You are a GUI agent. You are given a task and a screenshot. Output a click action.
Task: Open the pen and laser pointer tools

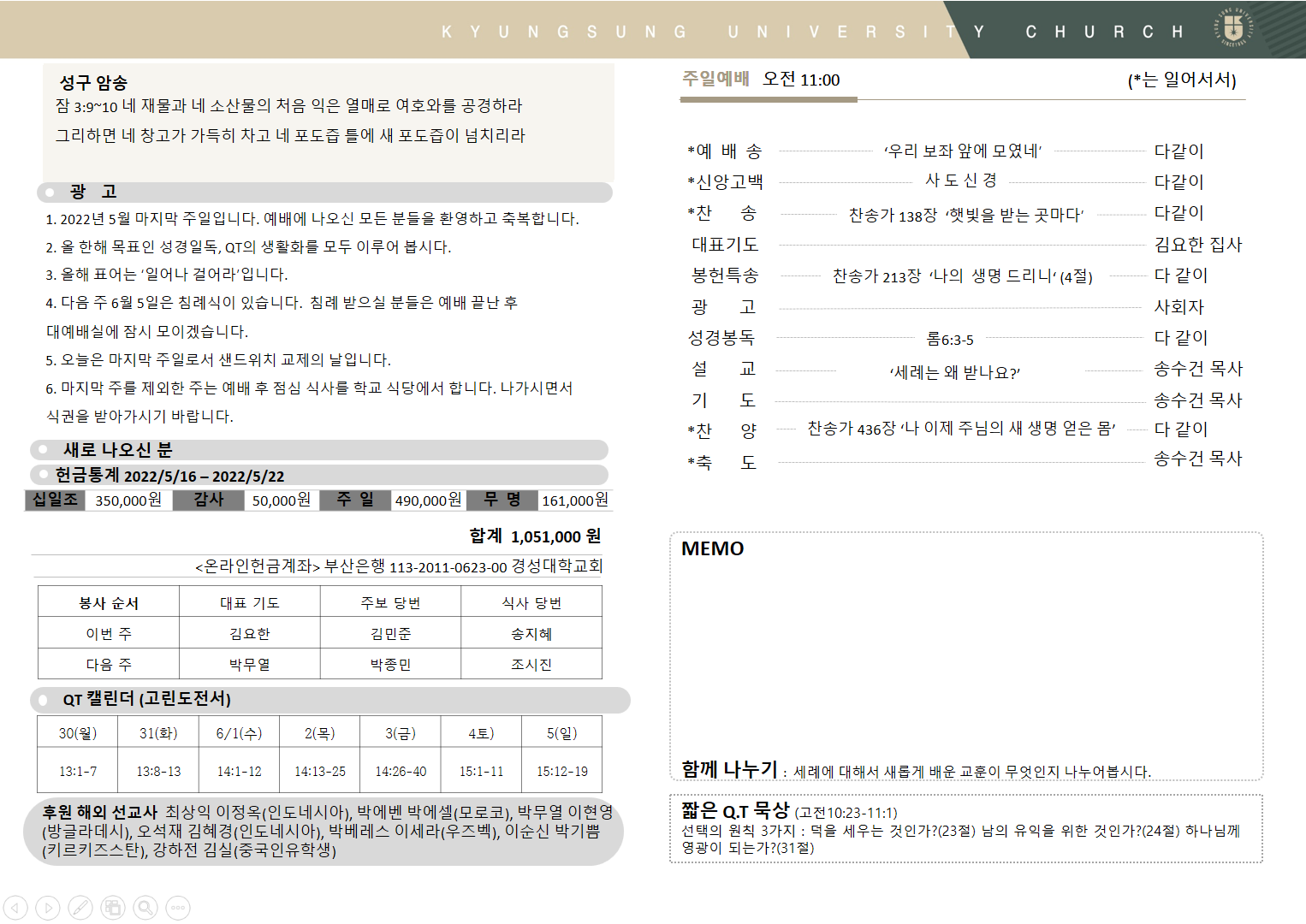click(x=80, y=908)
